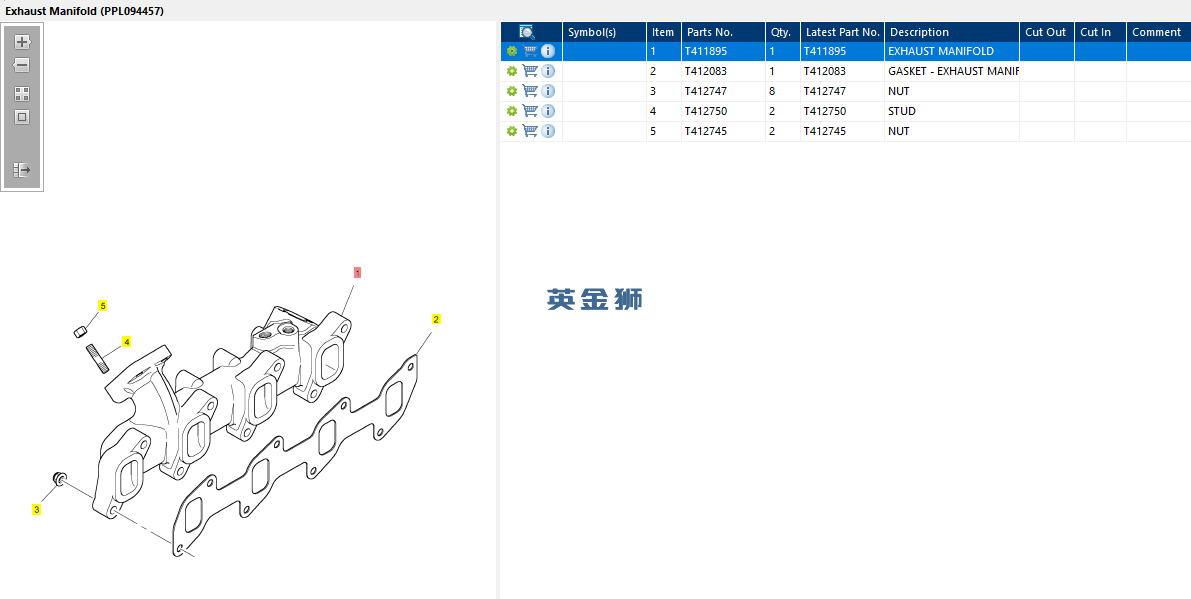Select callout 5 above small nut
Screen dimensions: 1191x599
103,305
